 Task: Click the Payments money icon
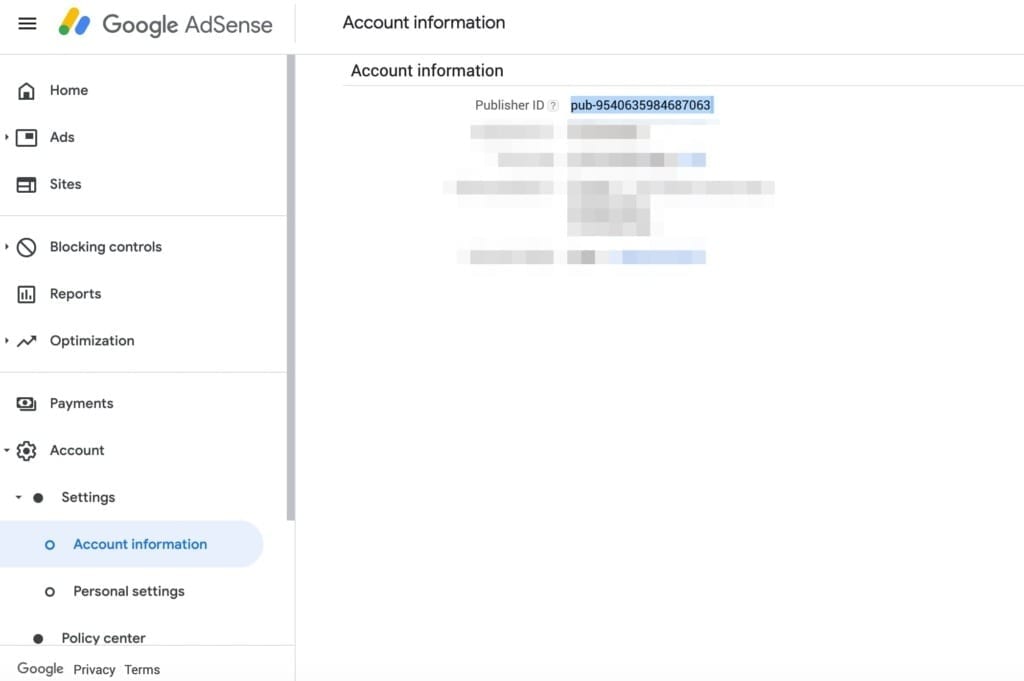26,404
